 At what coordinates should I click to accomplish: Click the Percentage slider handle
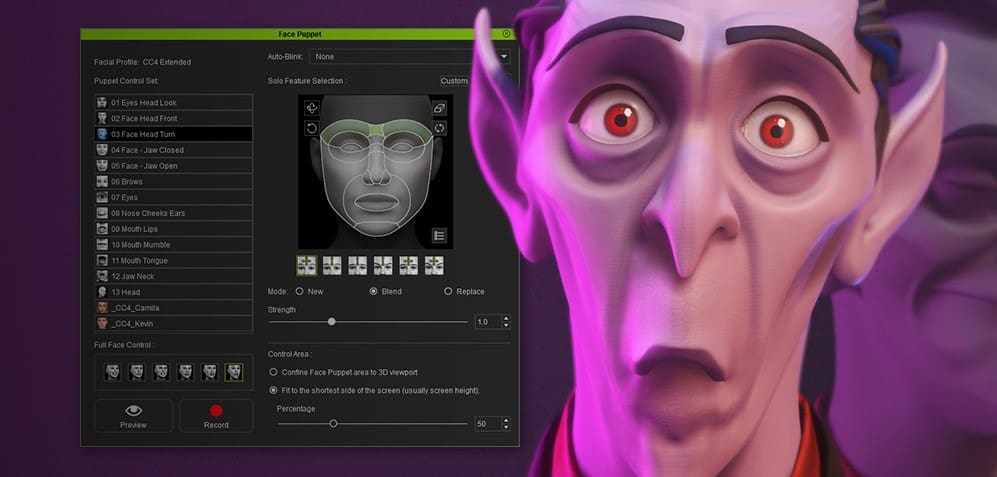coord(334,423)
